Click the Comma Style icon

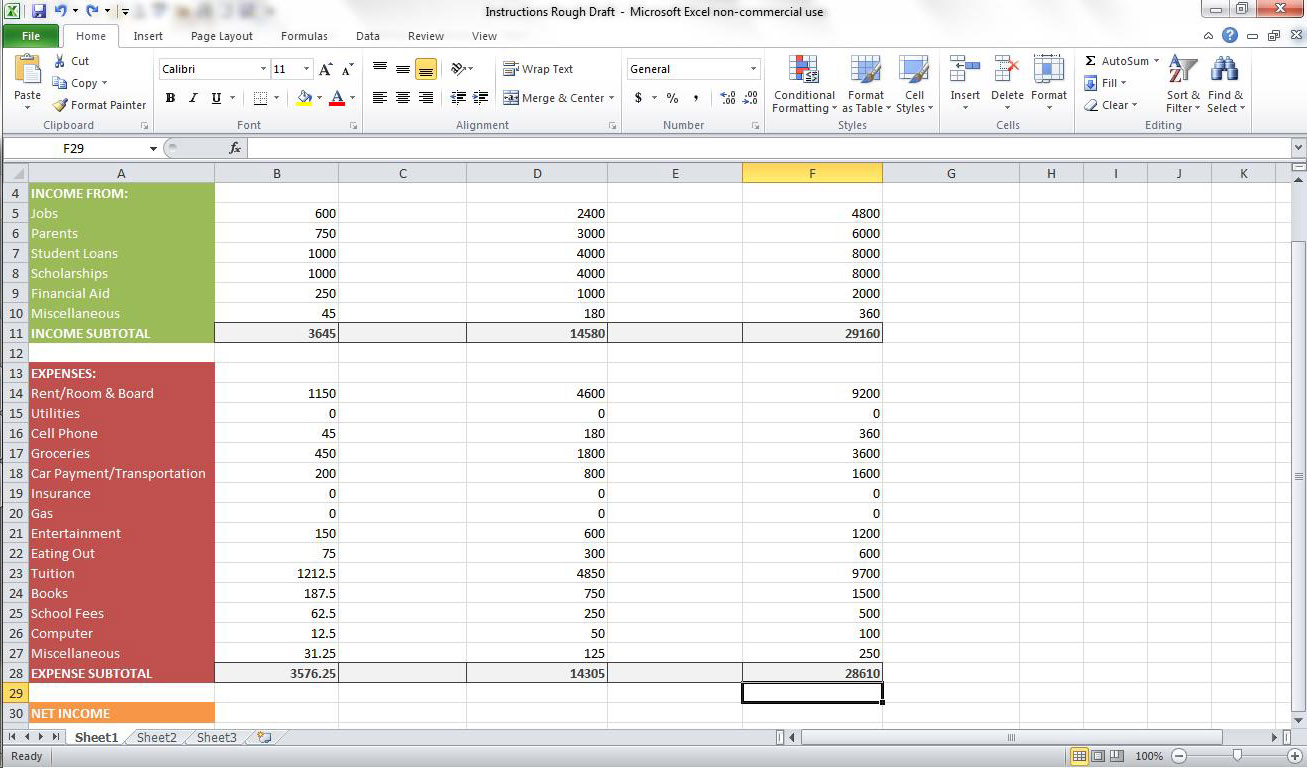[694, 98]
